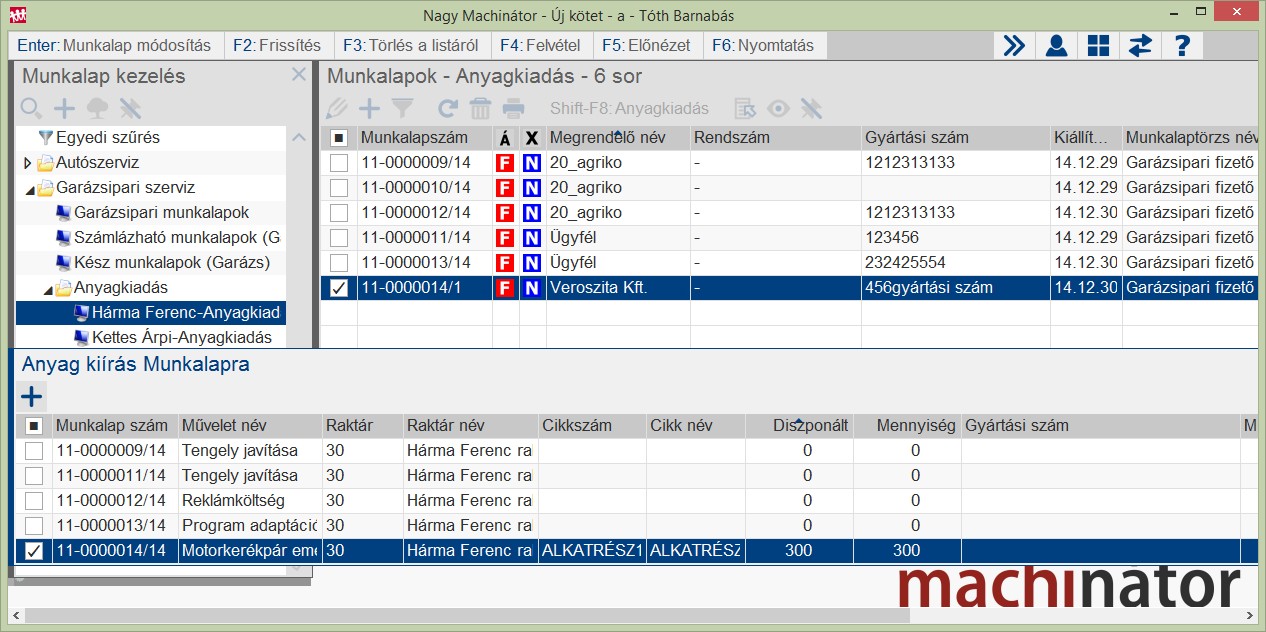Check the box for worksheet 11-0000011/14 in Munkalapok
Image resolution: width=1266 pixels, height=632 pixels.
[340, 237]
